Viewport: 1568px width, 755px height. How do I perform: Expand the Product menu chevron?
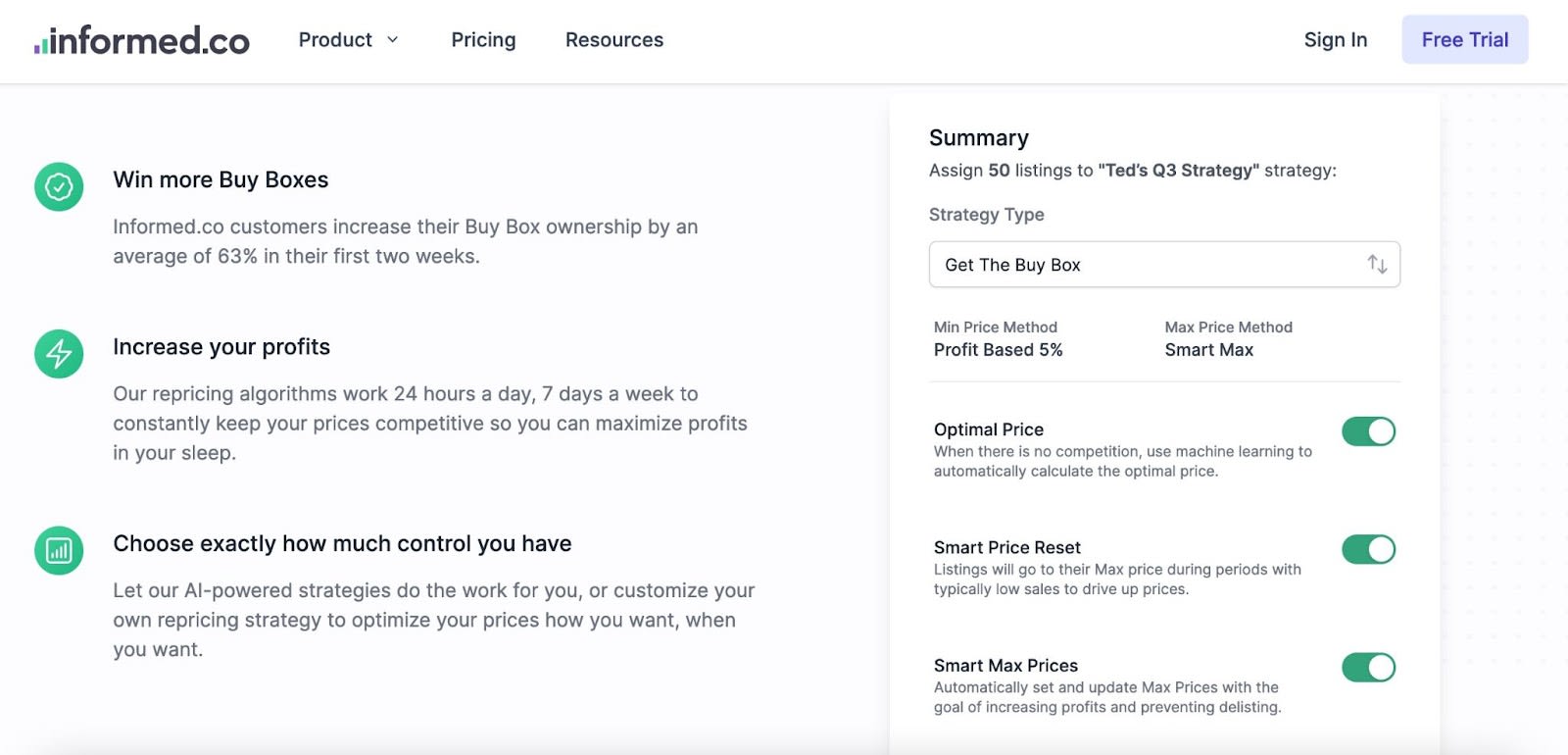click(393, 40)
